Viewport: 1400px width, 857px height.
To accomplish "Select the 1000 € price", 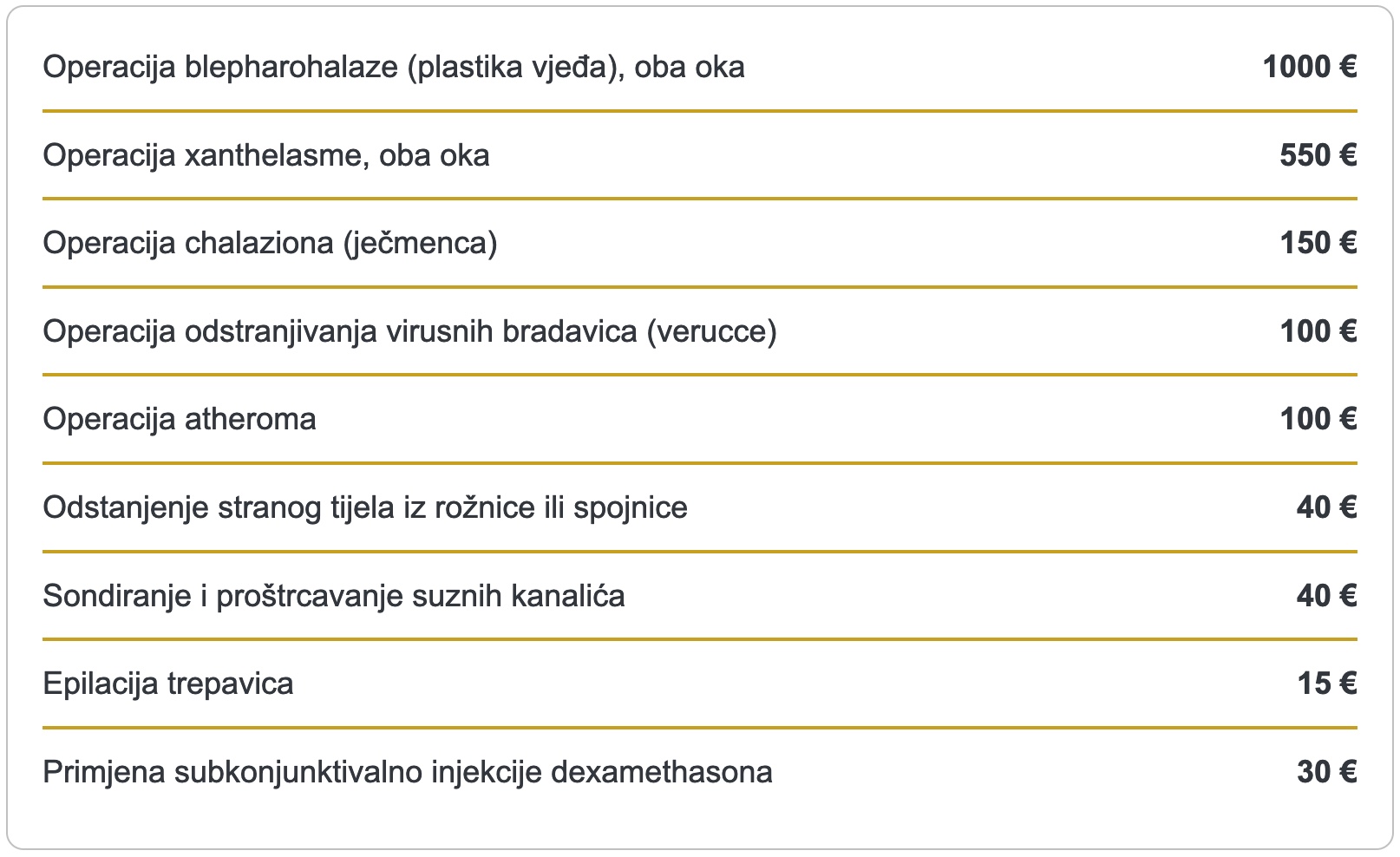I will (x=1309, y=68).
